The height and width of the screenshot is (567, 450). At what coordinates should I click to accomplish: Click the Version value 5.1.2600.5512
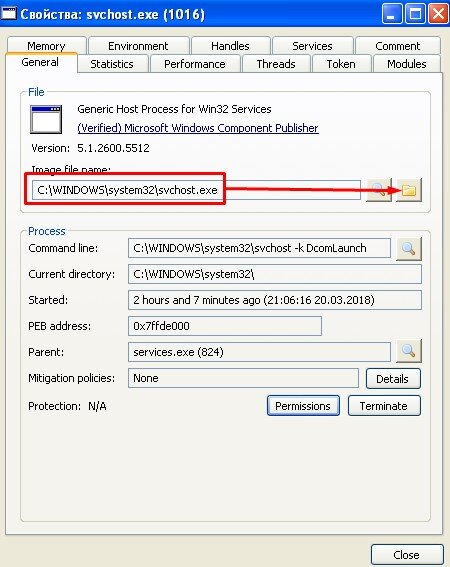[113, 148]
